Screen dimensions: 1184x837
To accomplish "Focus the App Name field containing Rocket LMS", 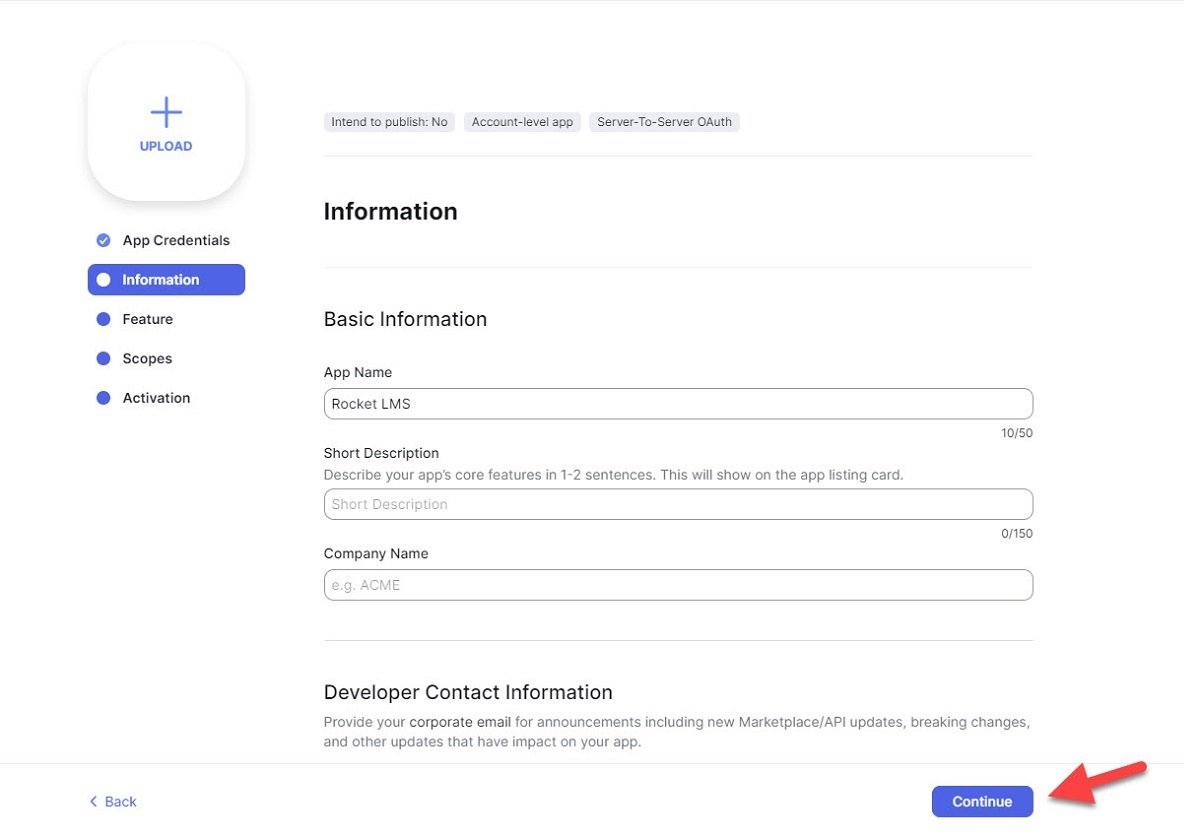I will (x=678, y=404).
